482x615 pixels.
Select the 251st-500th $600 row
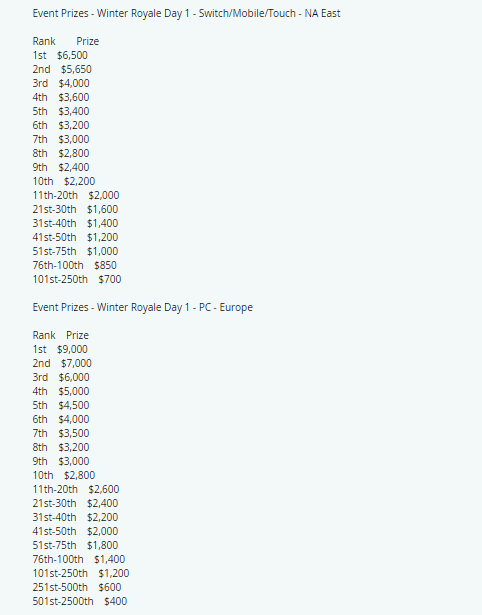pyautogui.click(x=77, y=587)
